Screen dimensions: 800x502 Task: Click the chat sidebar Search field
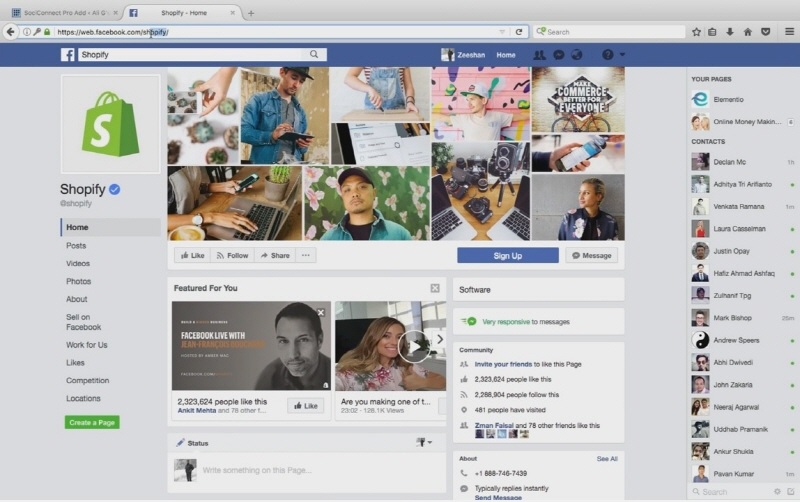pyautogui.click(x=731, y=492)
